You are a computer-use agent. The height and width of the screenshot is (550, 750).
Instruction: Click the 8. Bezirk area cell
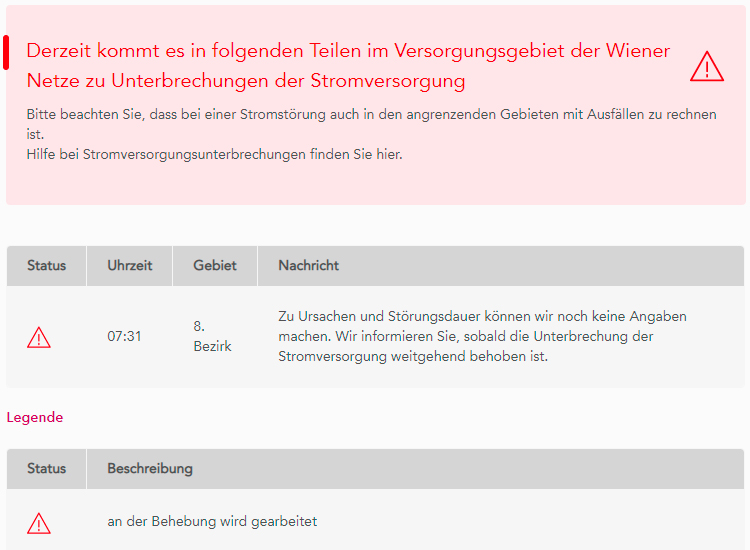[212, 336]
